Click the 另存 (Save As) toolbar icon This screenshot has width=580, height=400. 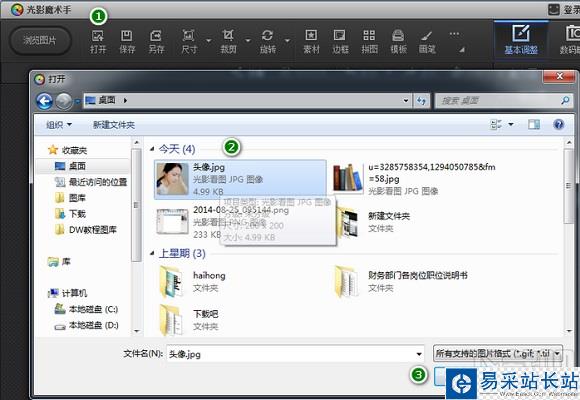156,42
